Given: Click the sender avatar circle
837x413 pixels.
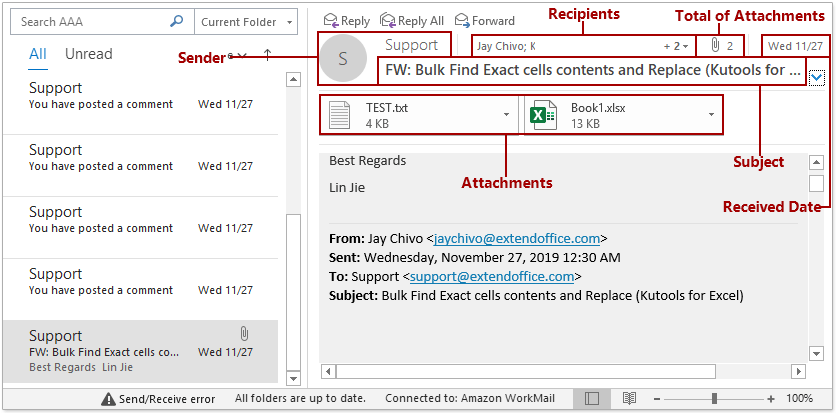Looking at the screenshot, I should pyautogui.click(x=343, y=59).
